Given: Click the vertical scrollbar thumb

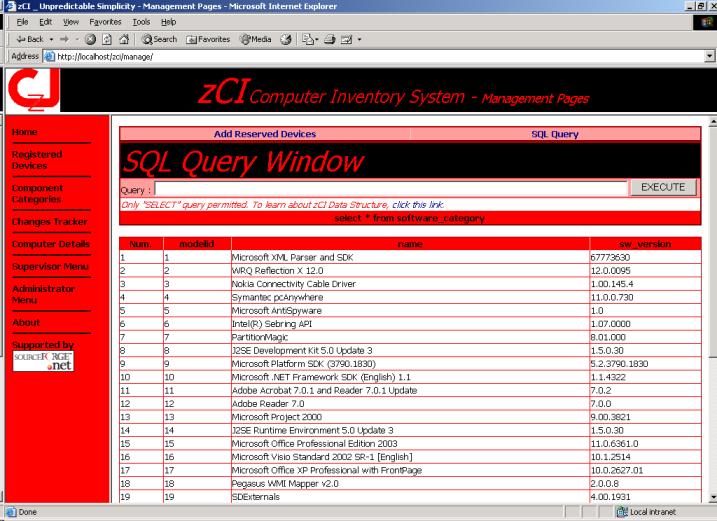Looking at the screenshot, I should pos(712,241).
